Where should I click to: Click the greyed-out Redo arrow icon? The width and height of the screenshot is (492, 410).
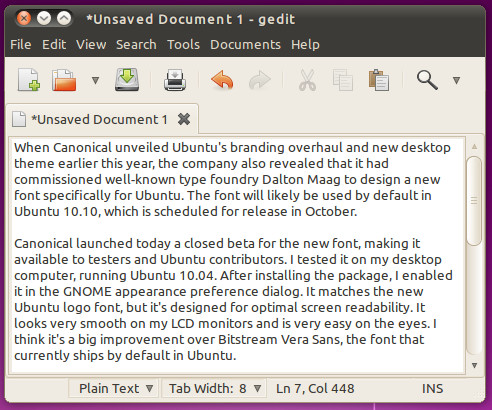260,80
